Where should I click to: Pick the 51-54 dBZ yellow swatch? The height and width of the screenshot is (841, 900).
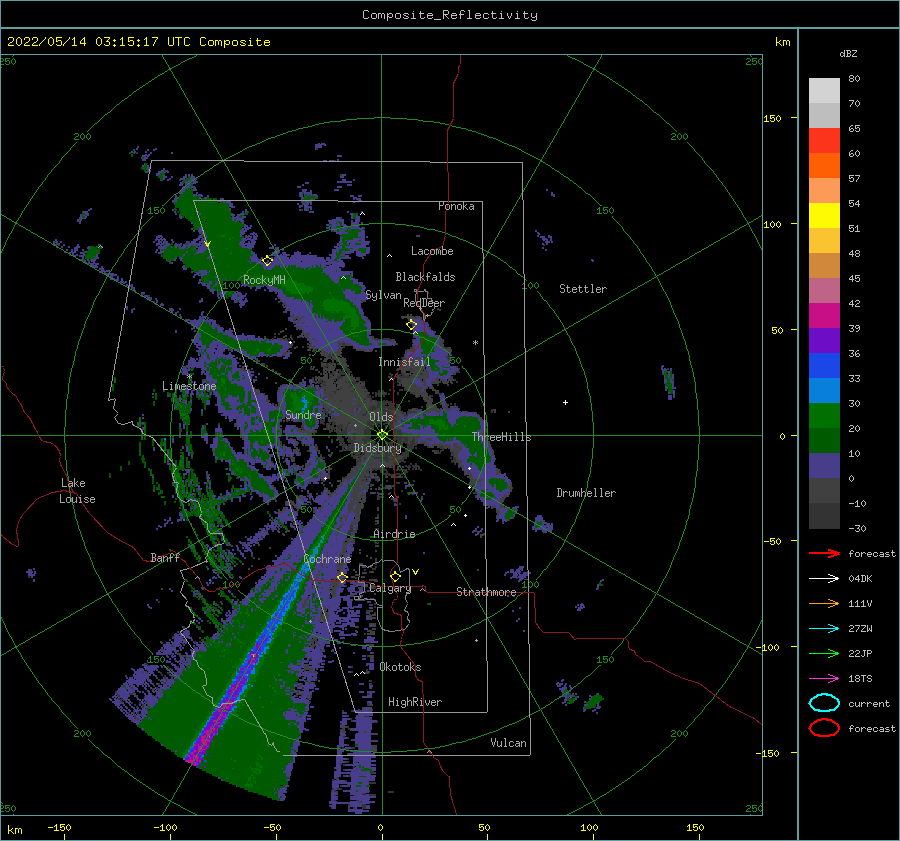pyautogui.click(x=824, y=215)
